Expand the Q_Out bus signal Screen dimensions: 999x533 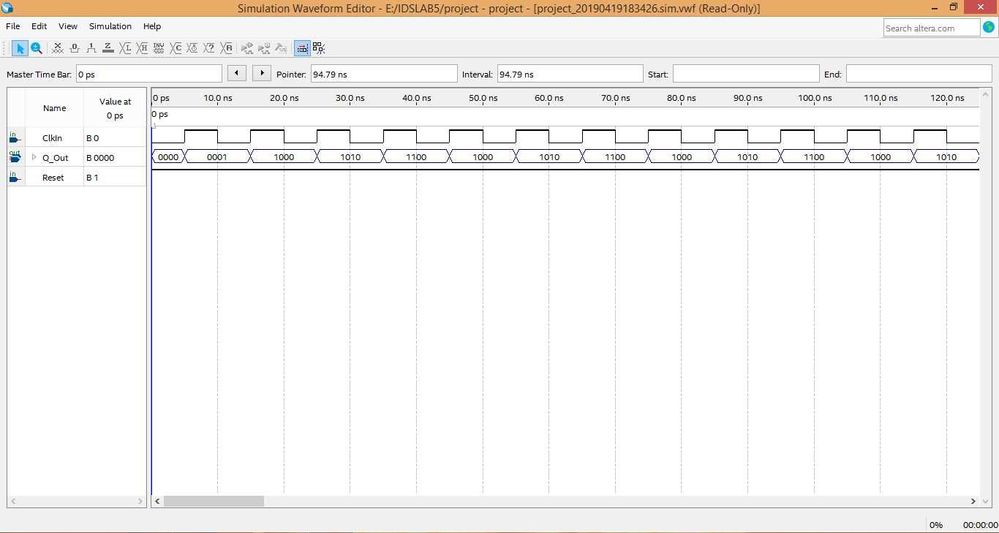[34, 157]
